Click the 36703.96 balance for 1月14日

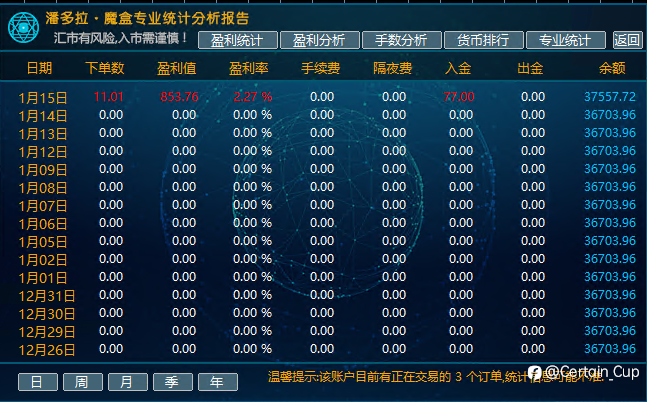[610, 115]
